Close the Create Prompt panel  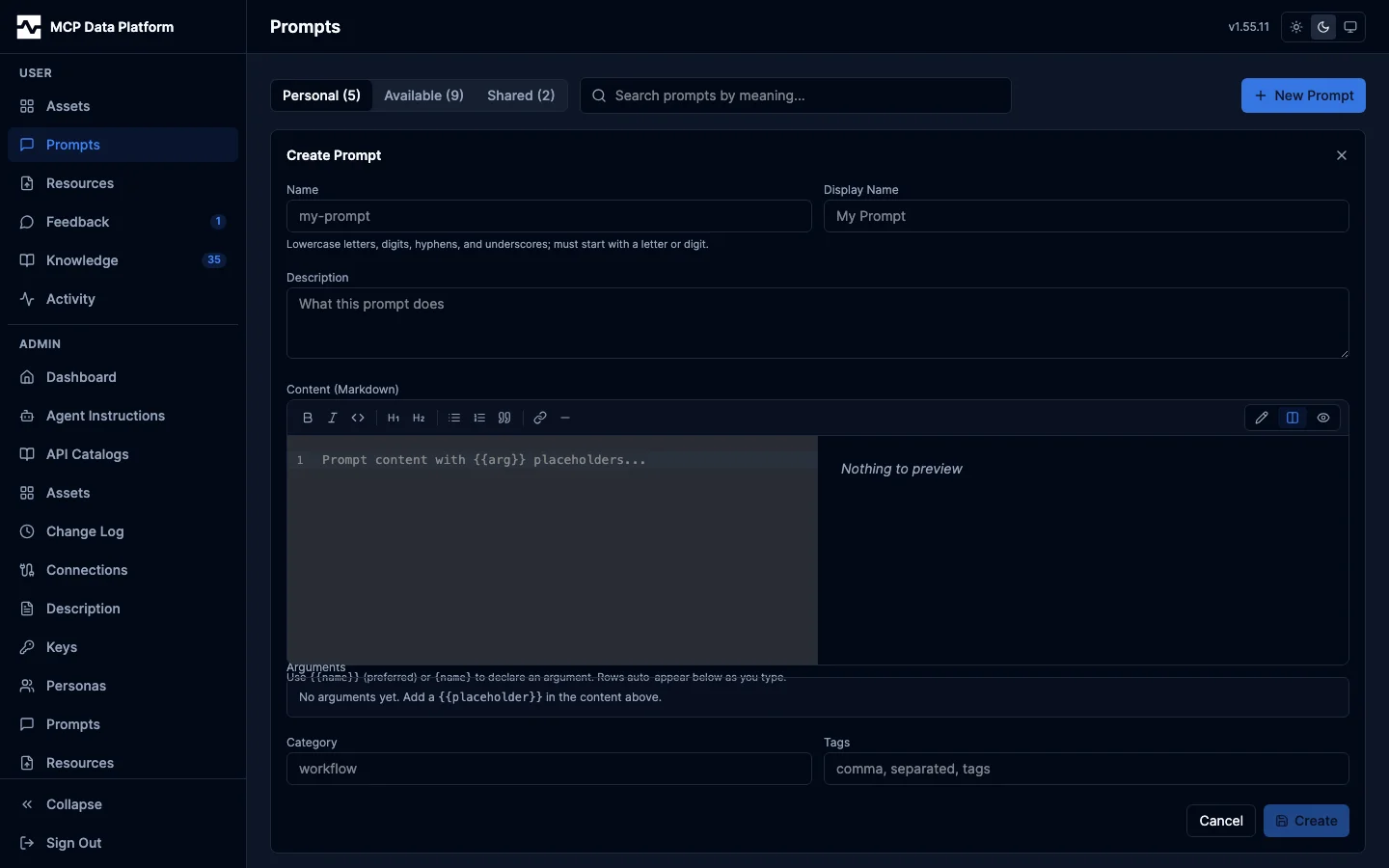click(x=1342, y=155)
